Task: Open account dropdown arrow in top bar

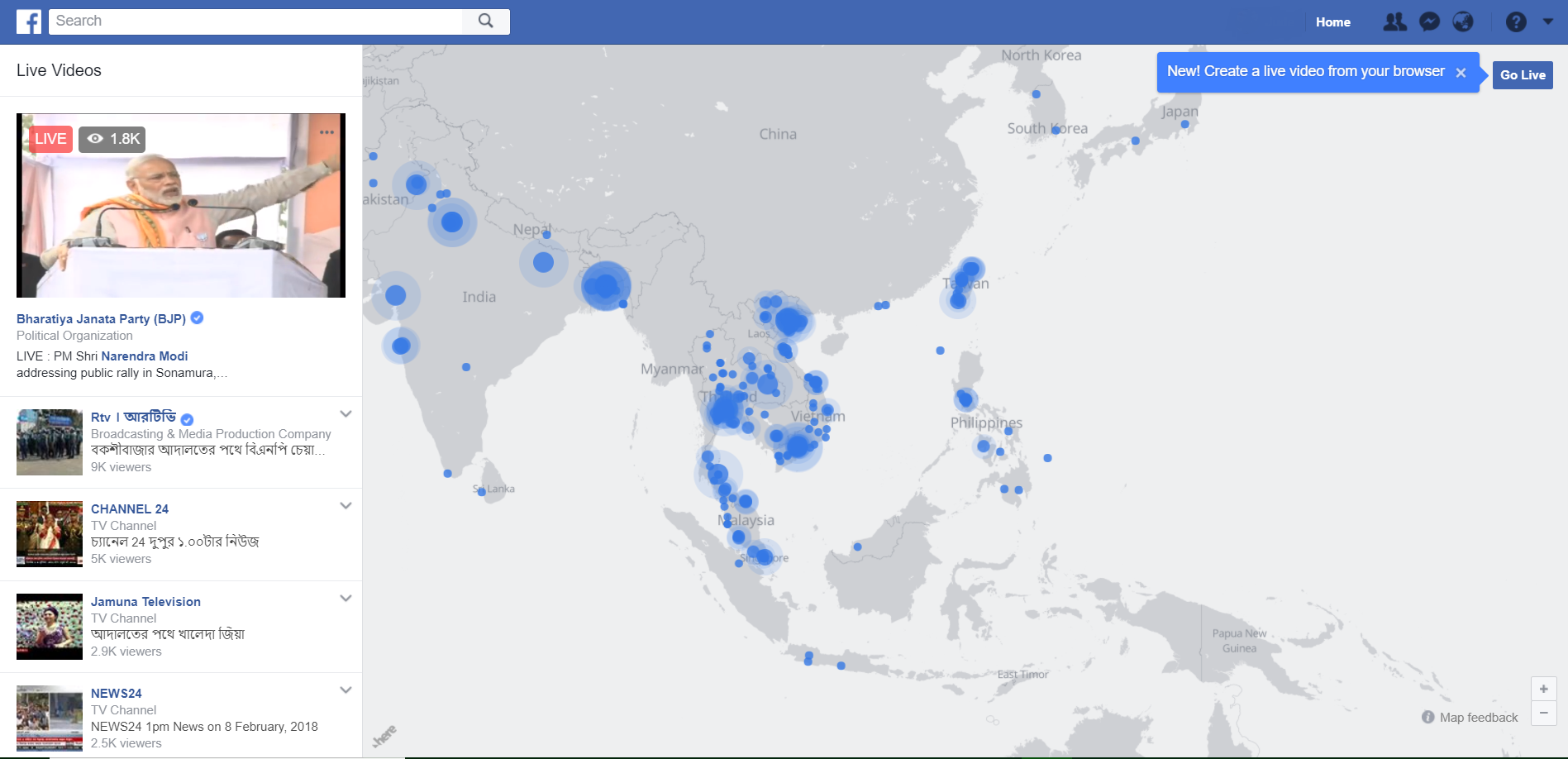Action: pyautogui.click(x=1548, y=22)
